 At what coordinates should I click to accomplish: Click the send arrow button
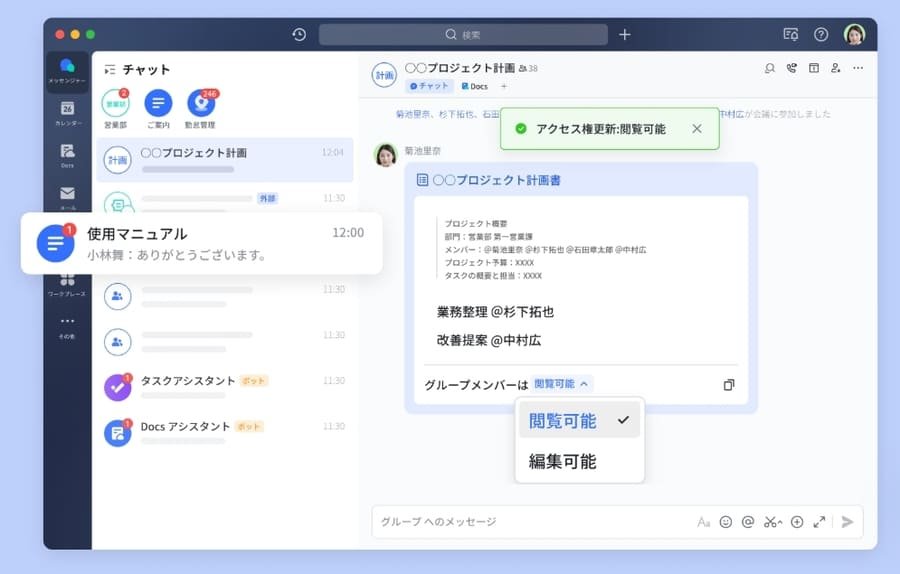click(847, 522)
